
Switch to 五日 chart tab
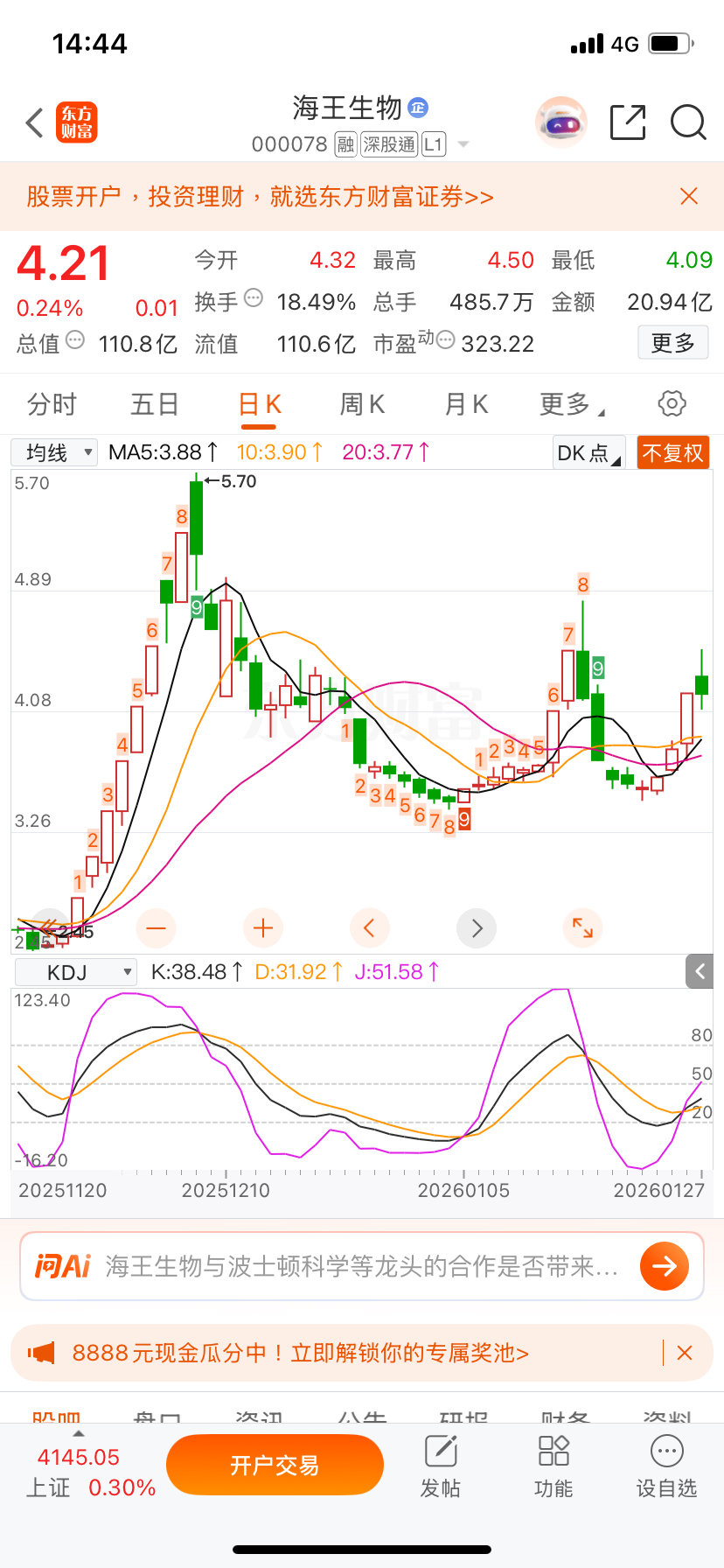click(155, 404)
